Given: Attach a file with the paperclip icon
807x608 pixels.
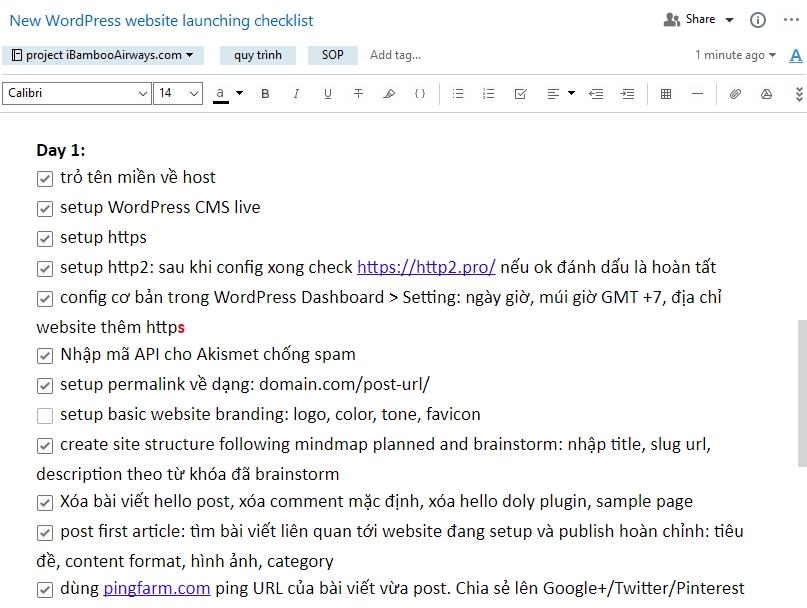Looking at the screenshot, I should (x=735, y=94).
